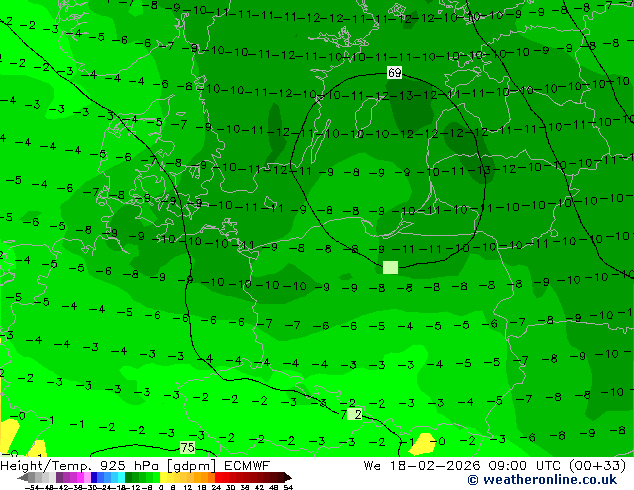
Task: Click the yellow 0 to 6 legend color
Action: 163,477
